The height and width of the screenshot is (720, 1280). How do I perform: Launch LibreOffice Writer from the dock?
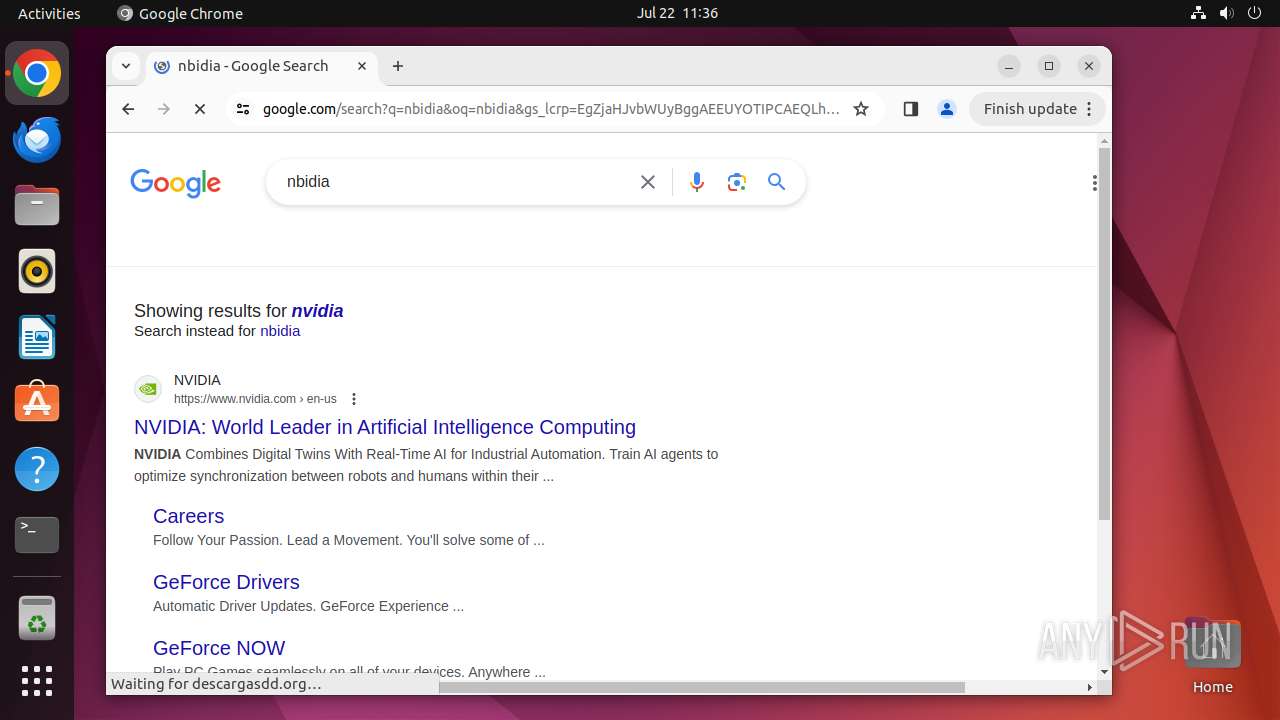click(37, 337)
